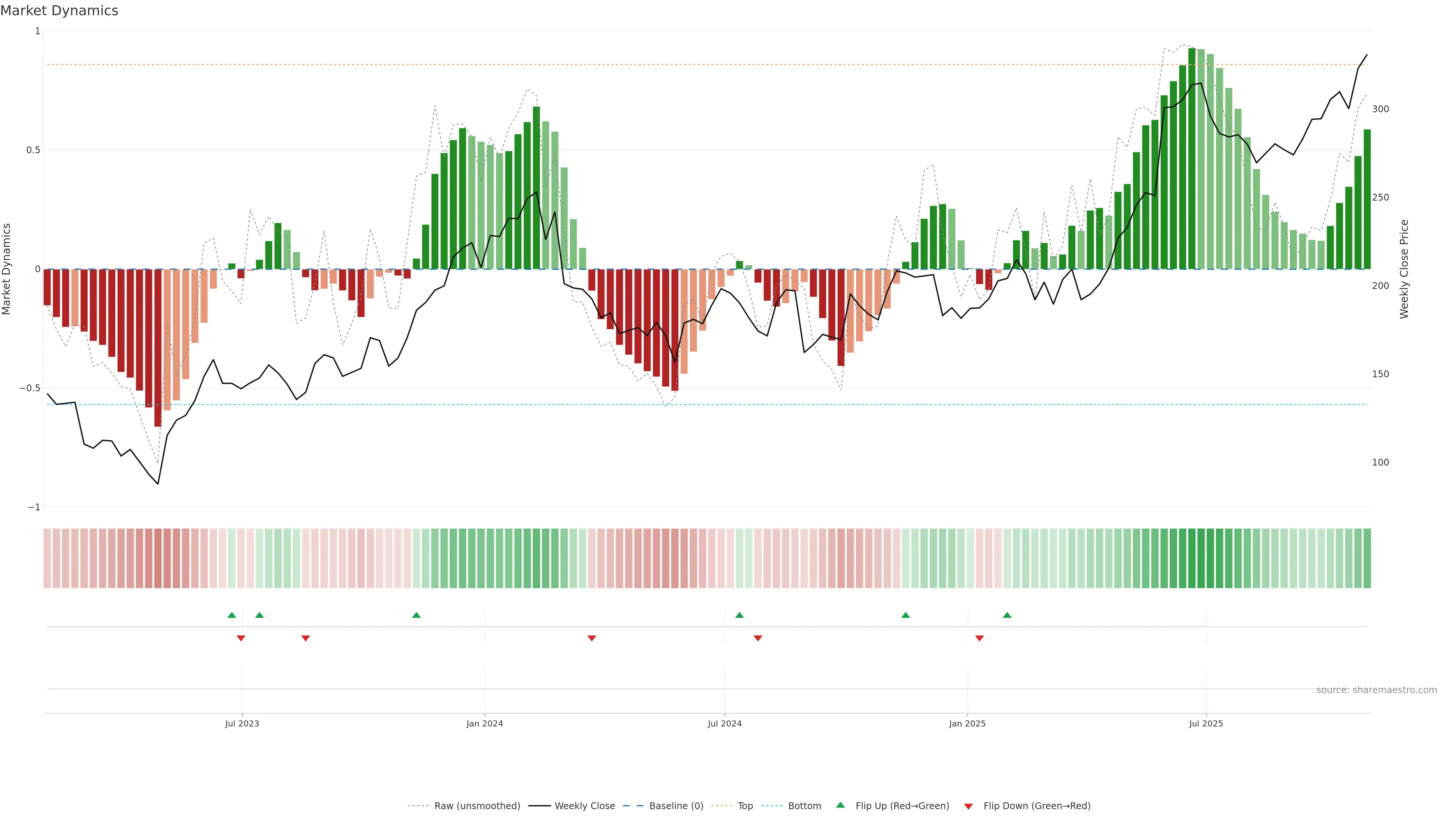Screen dimensions: 1456x819
Task: Click the darkest green heatmap strip cell
Action: [x=1192, y=558]
